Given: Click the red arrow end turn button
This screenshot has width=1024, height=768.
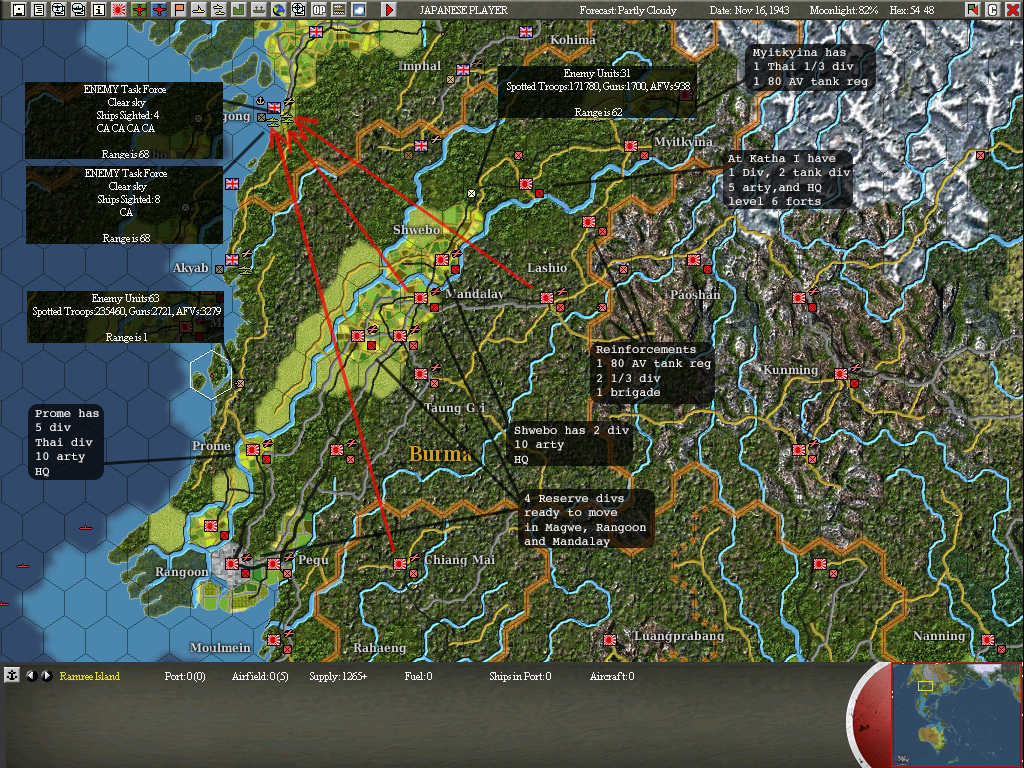Looking at the screenshot, I should click(389, 10).
